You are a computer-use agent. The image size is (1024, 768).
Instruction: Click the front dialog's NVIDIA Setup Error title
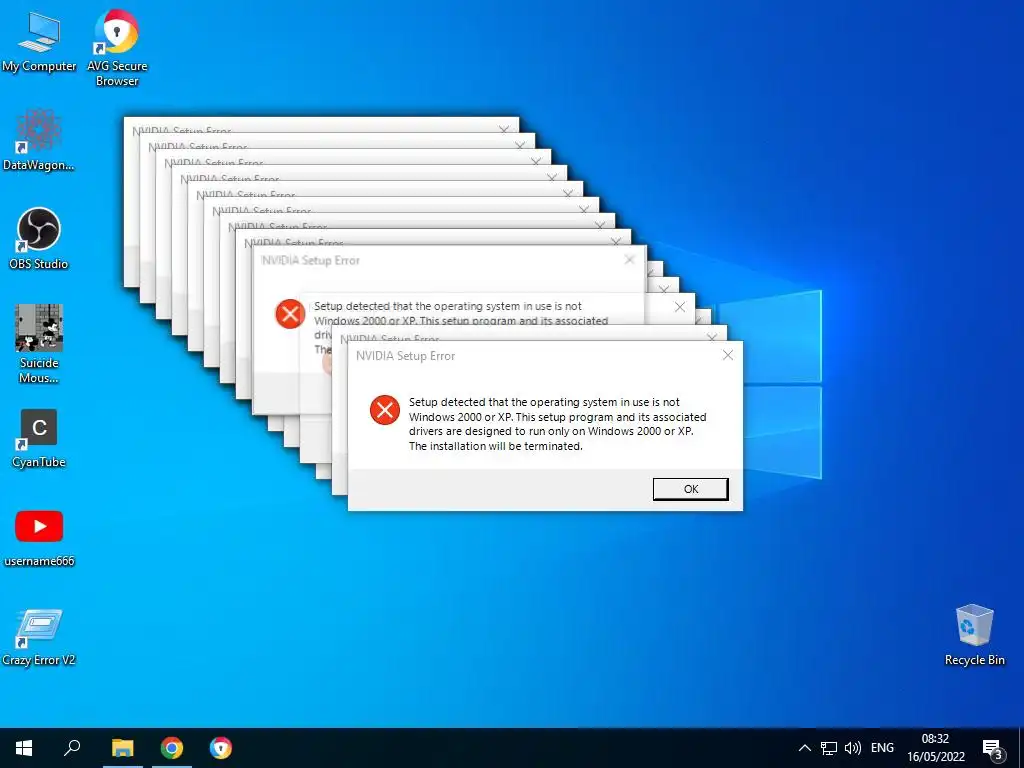(x=406, y=356)
